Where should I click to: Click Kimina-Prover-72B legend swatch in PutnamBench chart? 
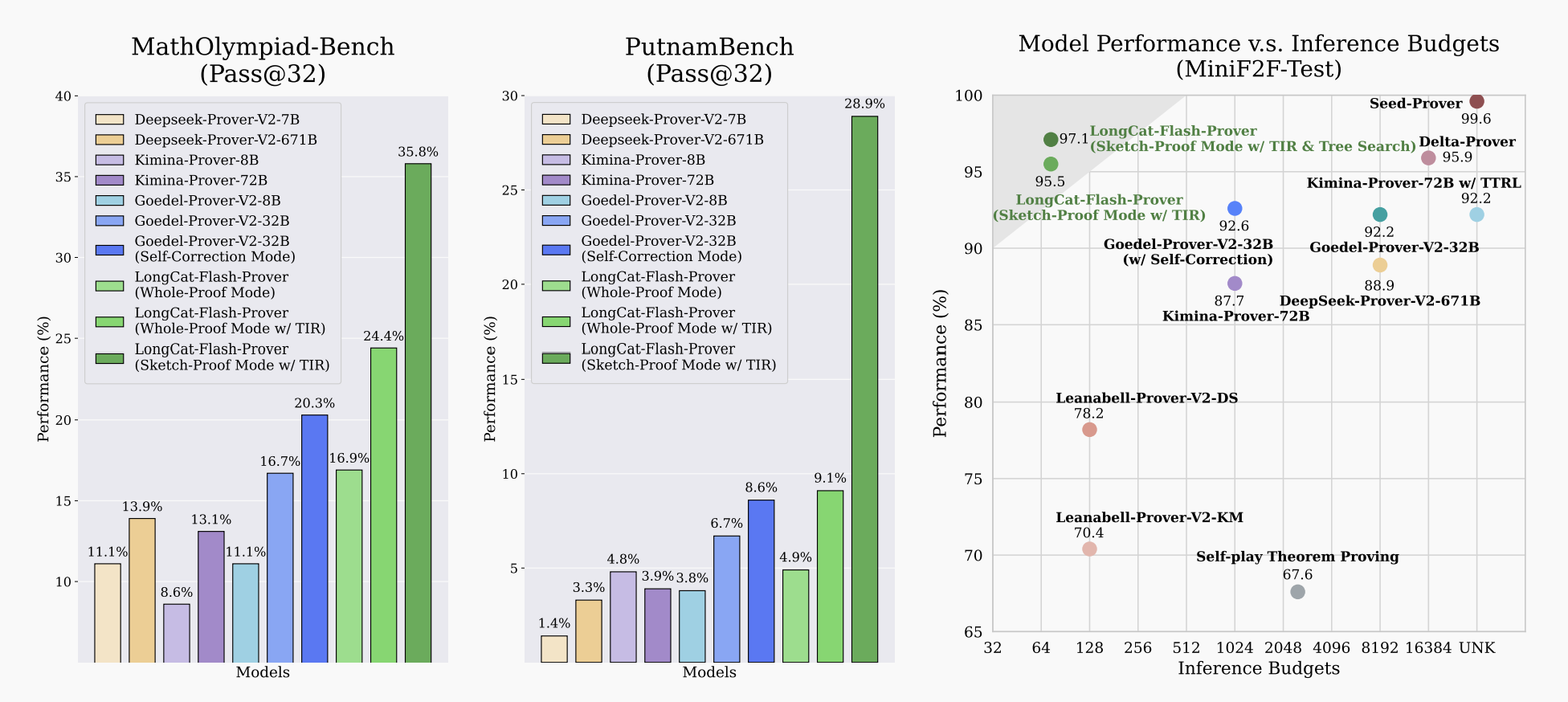coord(556,180)
